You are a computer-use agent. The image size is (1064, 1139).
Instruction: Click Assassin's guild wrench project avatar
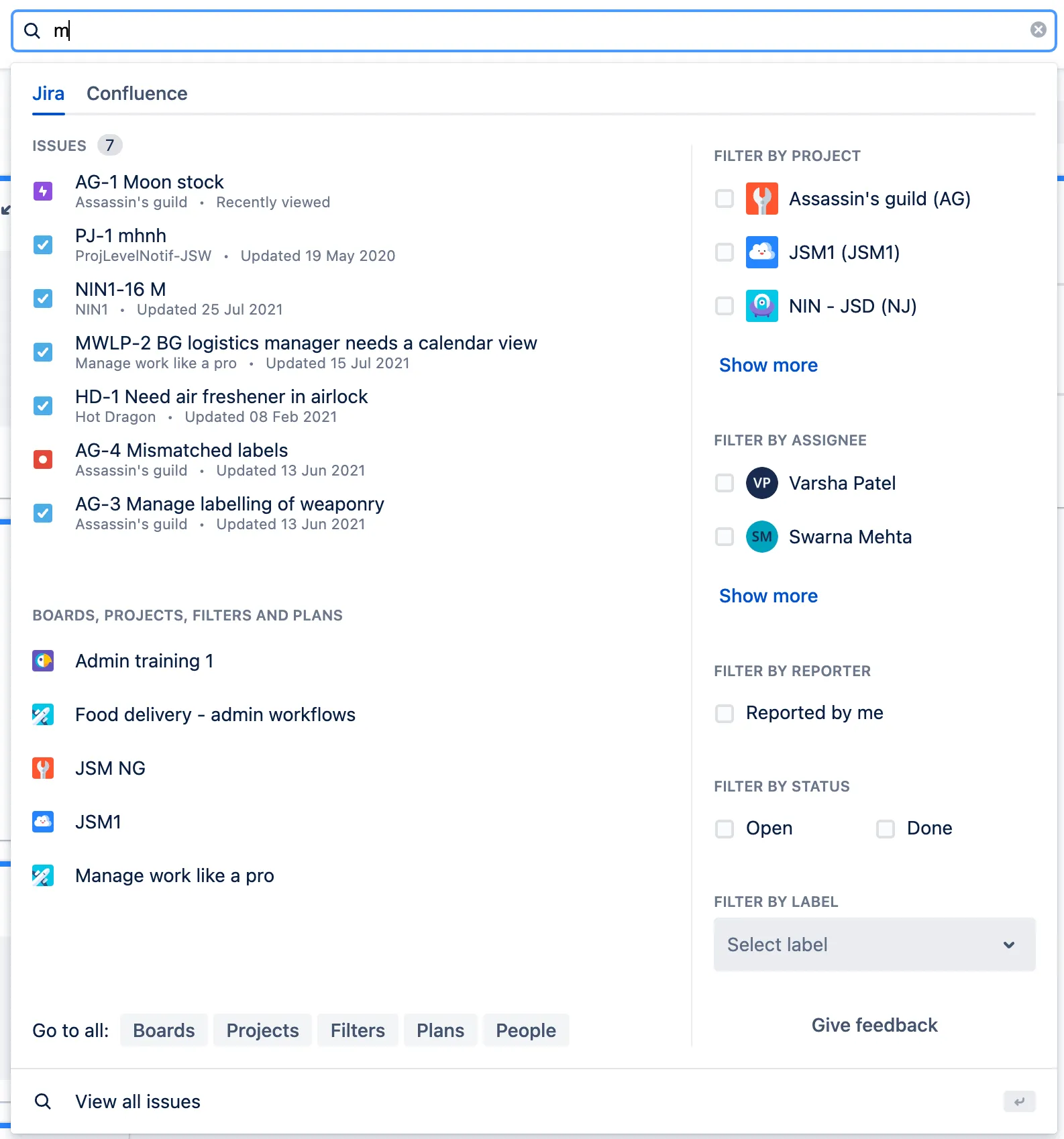(x=762, y=199)
